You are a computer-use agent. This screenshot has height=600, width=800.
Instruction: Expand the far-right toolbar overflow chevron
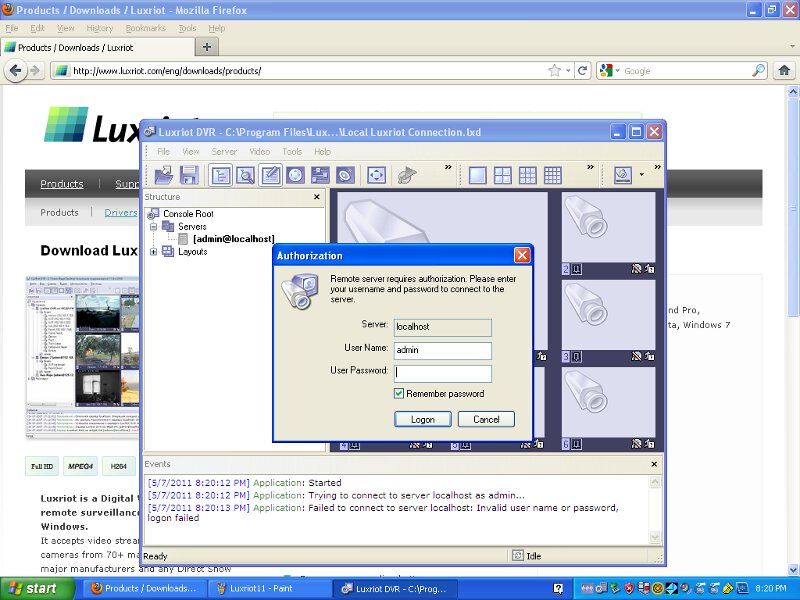(657, 167)
